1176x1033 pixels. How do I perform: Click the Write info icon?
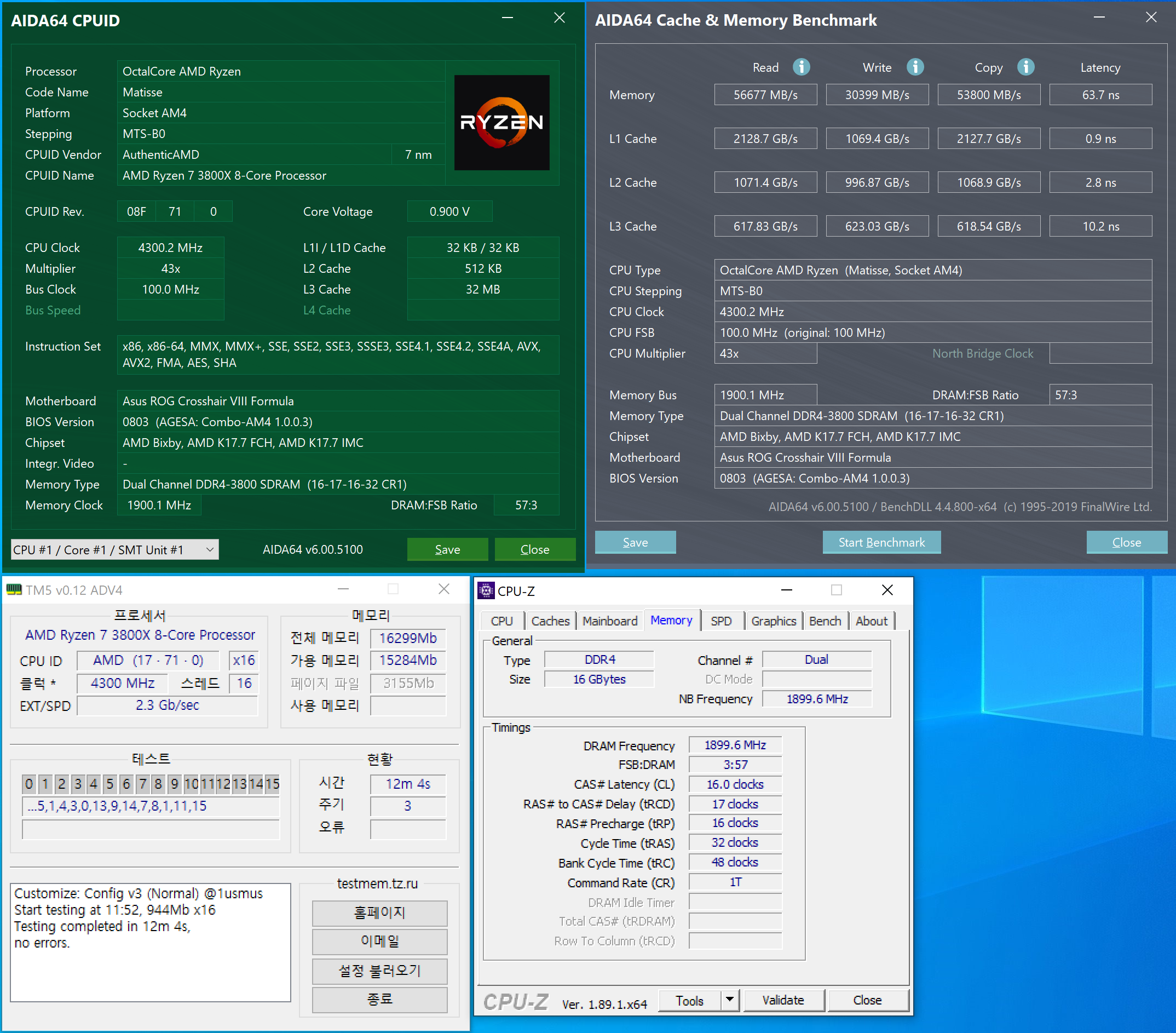click(x=915, y=67)
